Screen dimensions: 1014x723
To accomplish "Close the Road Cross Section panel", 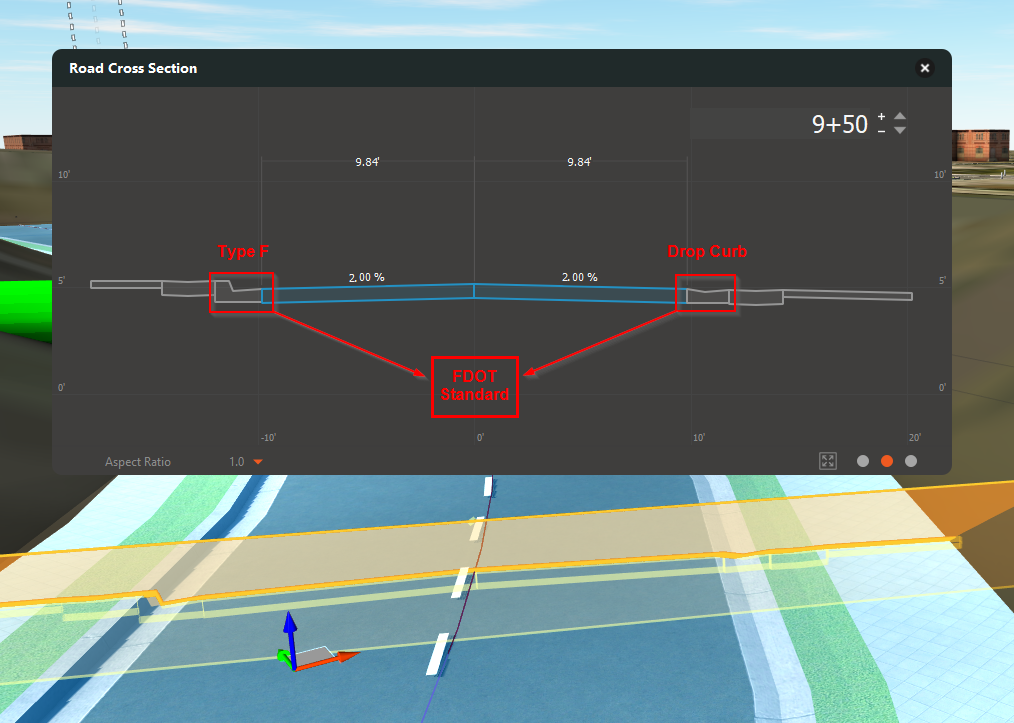I will coord(924,68).
